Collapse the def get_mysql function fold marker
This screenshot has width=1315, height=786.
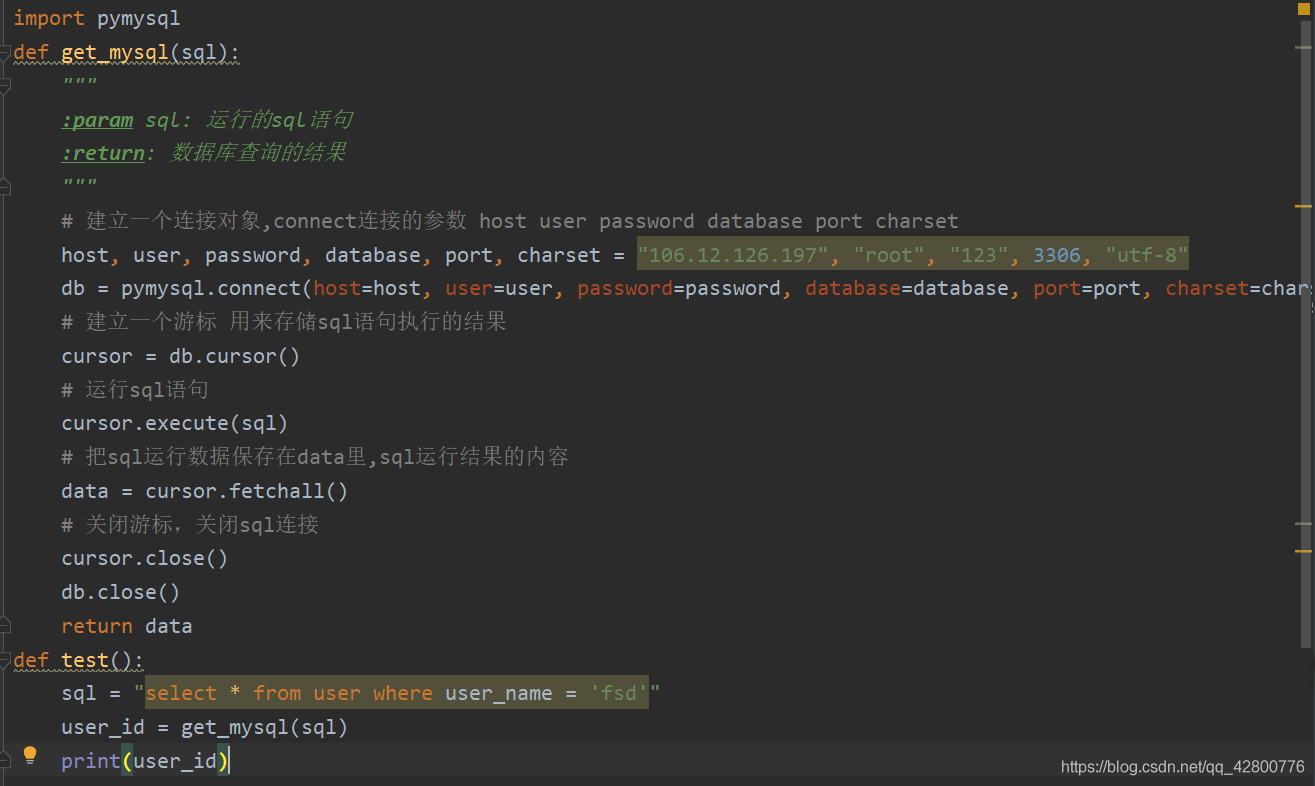coord(5,53)
